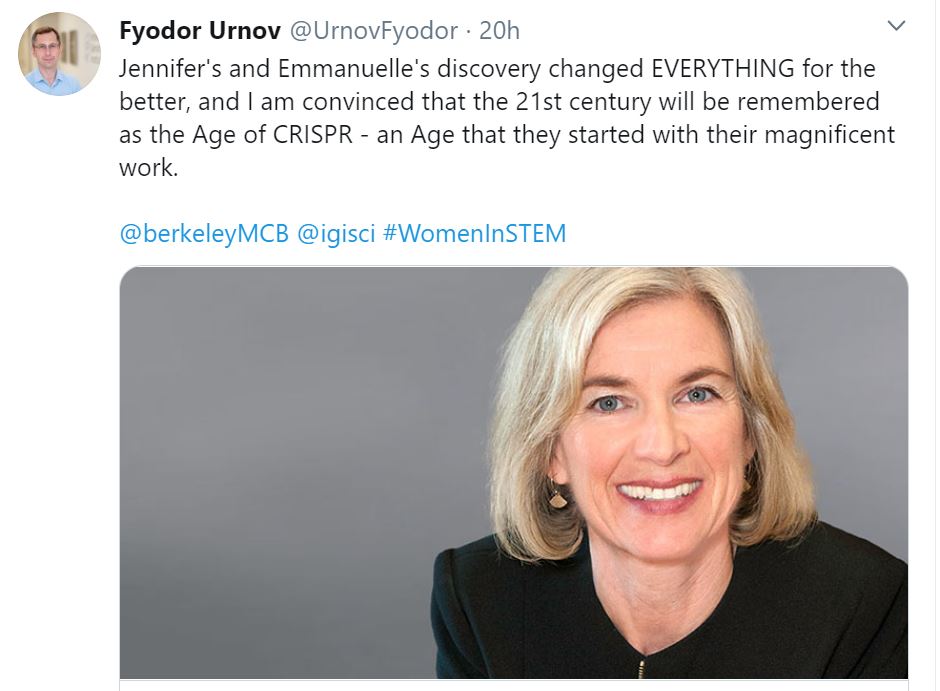The width and height of the screenshot is (940, 691).
Task: Click the gray background of the photo
Action: [300, 450]
